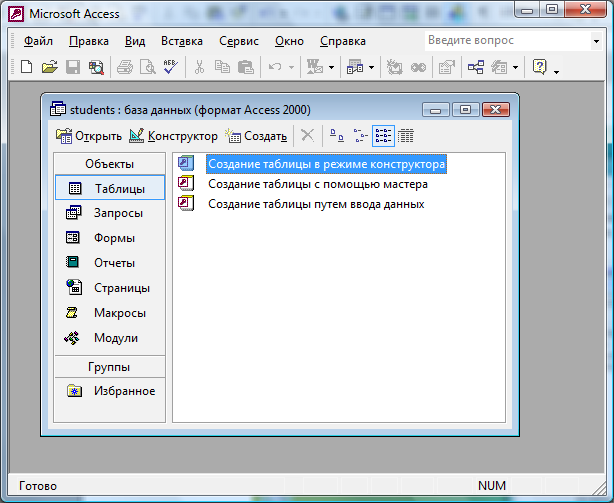Select Страницы in the objects pane
Image resolution: width=614 pixels, height=503 pixels.
tap(110, 288)
